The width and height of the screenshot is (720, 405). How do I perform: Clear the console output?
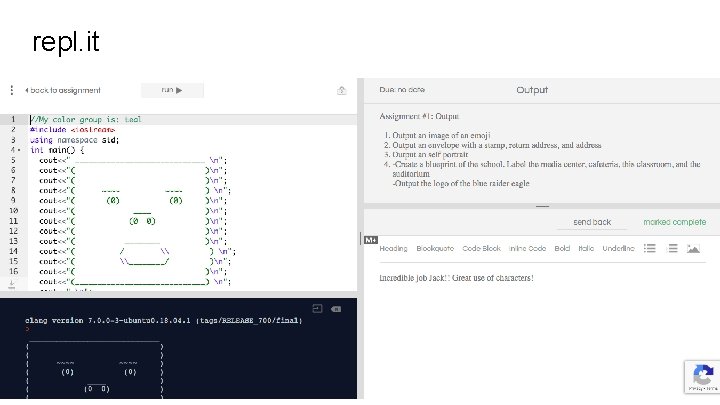point(336,309)
